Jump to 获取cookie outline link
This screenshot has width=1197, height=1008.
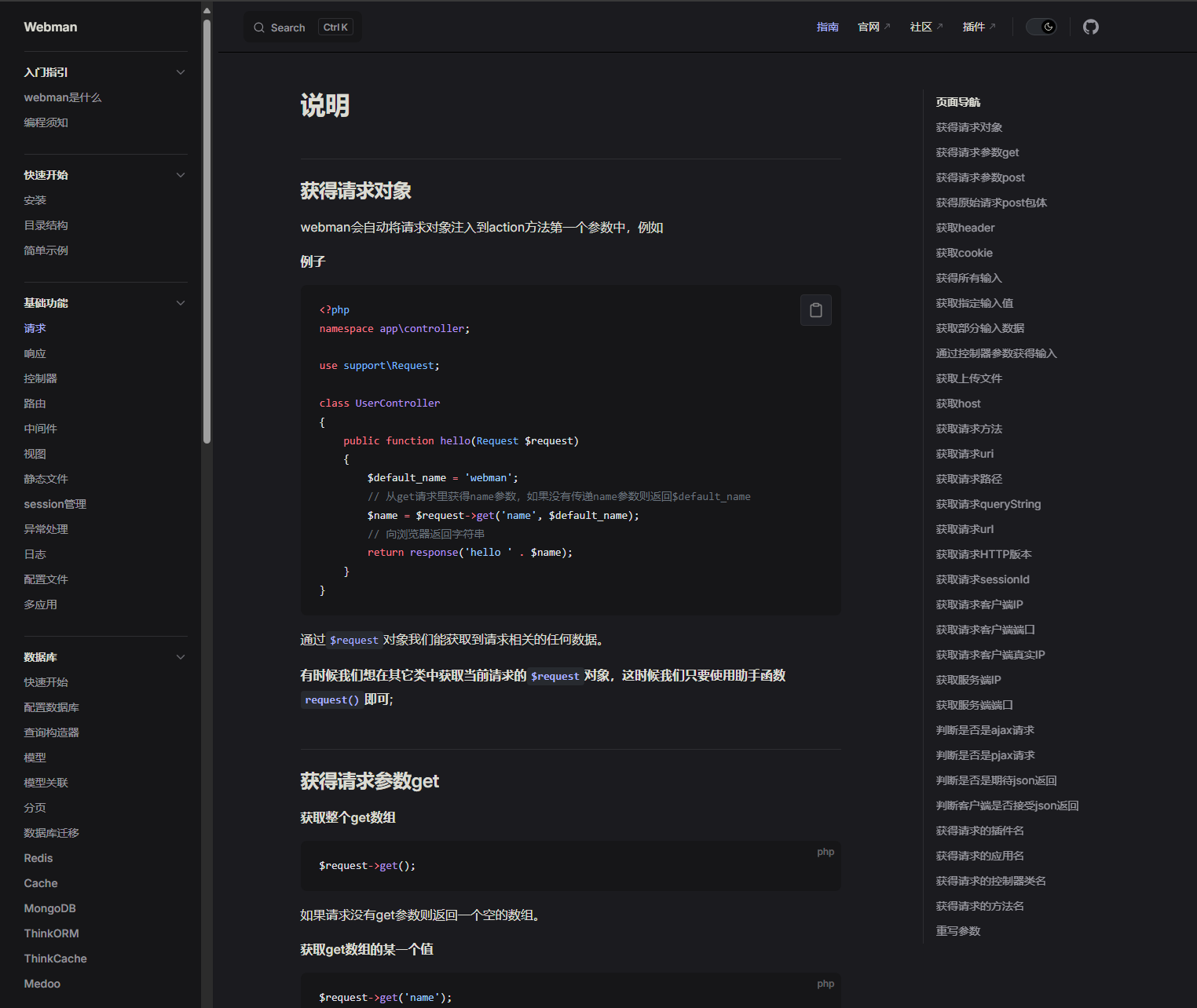[964, 253]
